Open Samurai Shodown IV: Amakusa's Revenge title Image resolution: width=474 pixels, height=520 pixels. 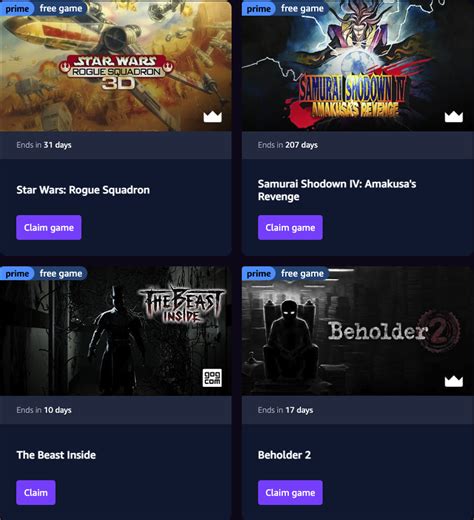337,190
